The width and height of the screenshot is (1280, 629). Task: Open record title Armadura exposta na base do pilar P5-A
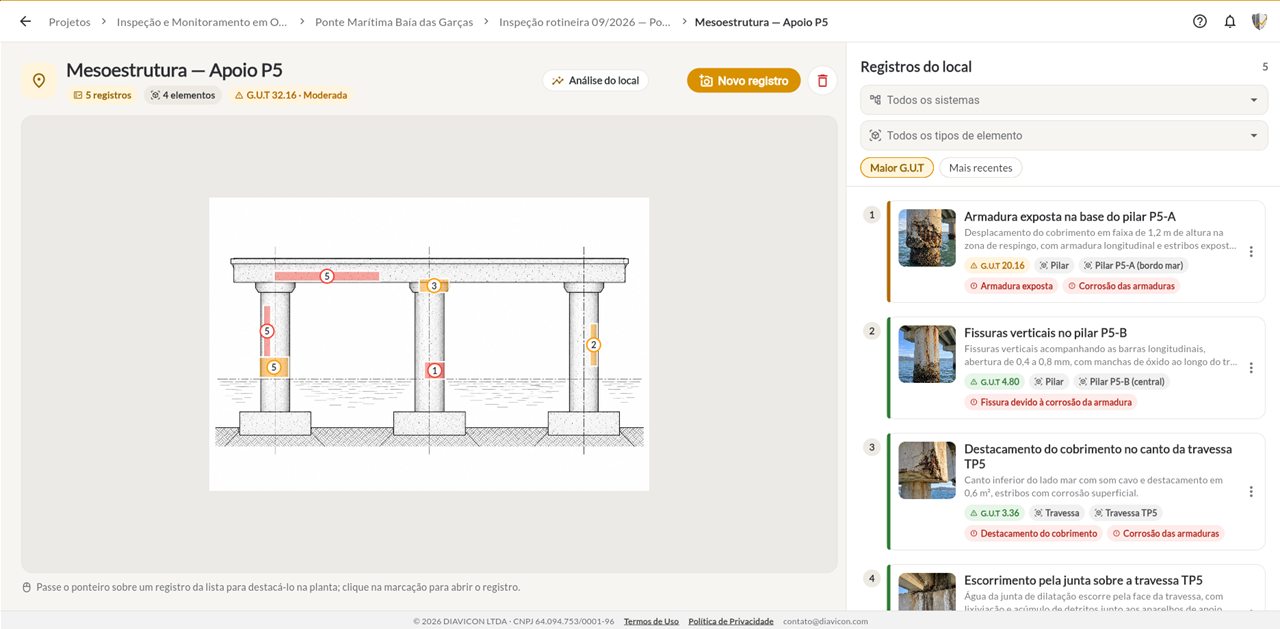pyautogui.click(x=1070, y=216)
